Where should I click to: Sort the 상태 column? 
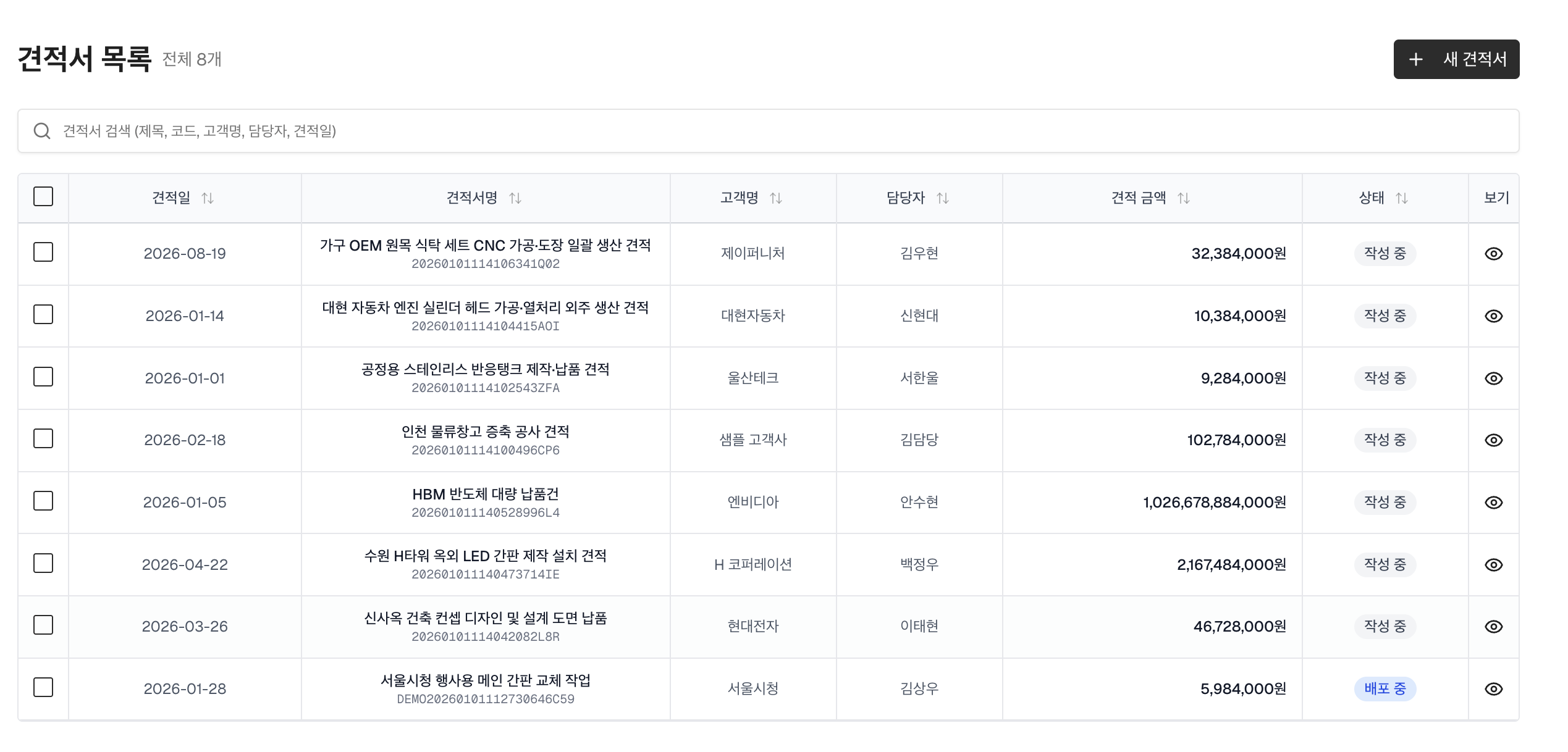tap(1401, 198)
